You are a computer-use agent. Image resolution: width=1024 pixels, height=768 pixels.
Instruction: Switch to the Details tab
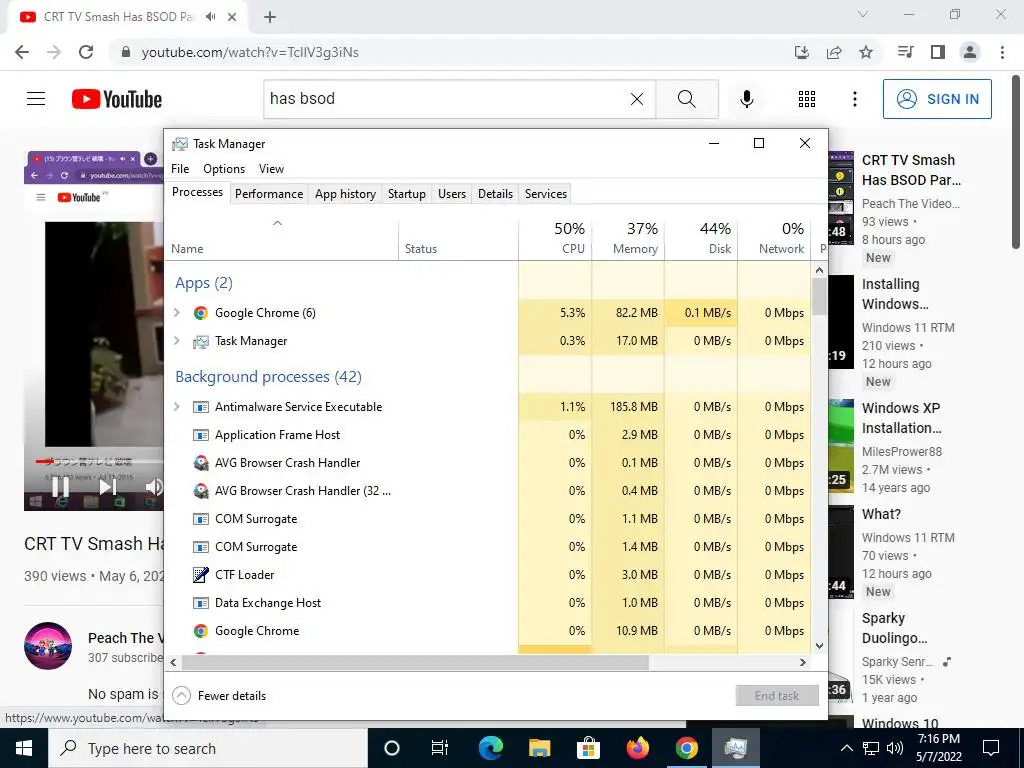point(495,194)
